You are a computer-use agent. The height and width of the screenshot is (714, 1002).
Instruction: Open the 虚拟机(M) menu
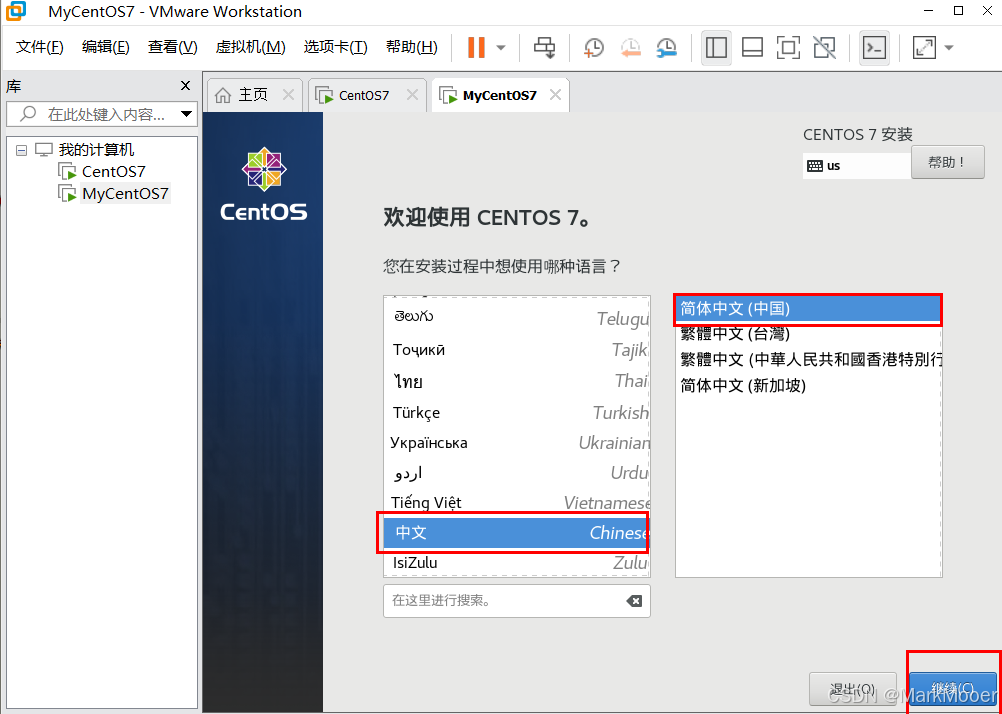point(250,47)
